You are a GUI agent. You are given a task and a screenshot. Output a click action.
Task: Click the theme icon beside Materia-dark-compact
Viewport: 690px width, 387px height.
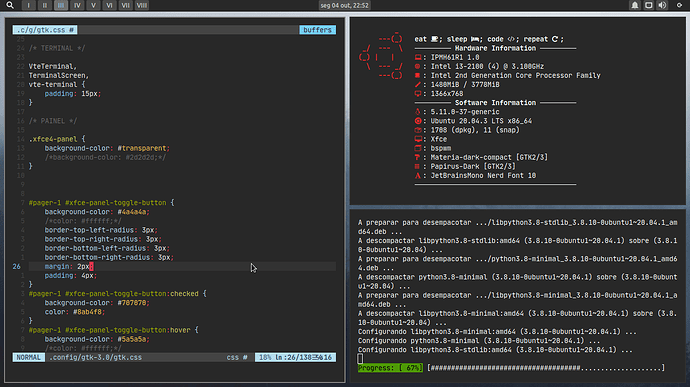point(418,157)
